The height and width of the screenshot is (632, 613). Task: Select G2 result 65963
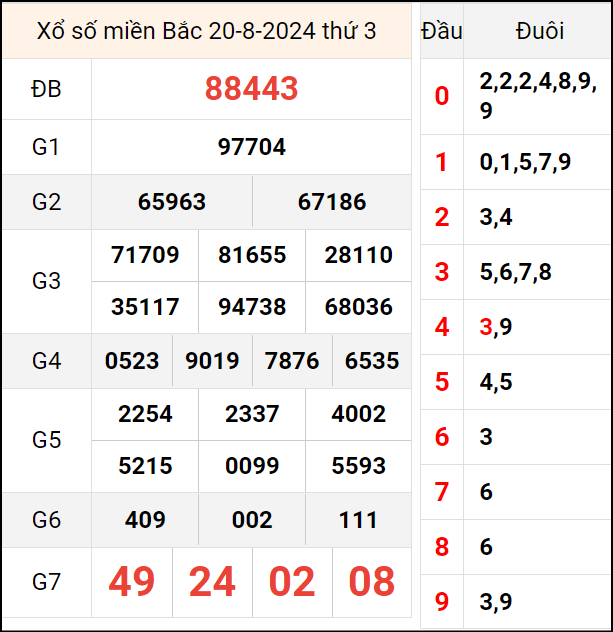coord(171,202)
